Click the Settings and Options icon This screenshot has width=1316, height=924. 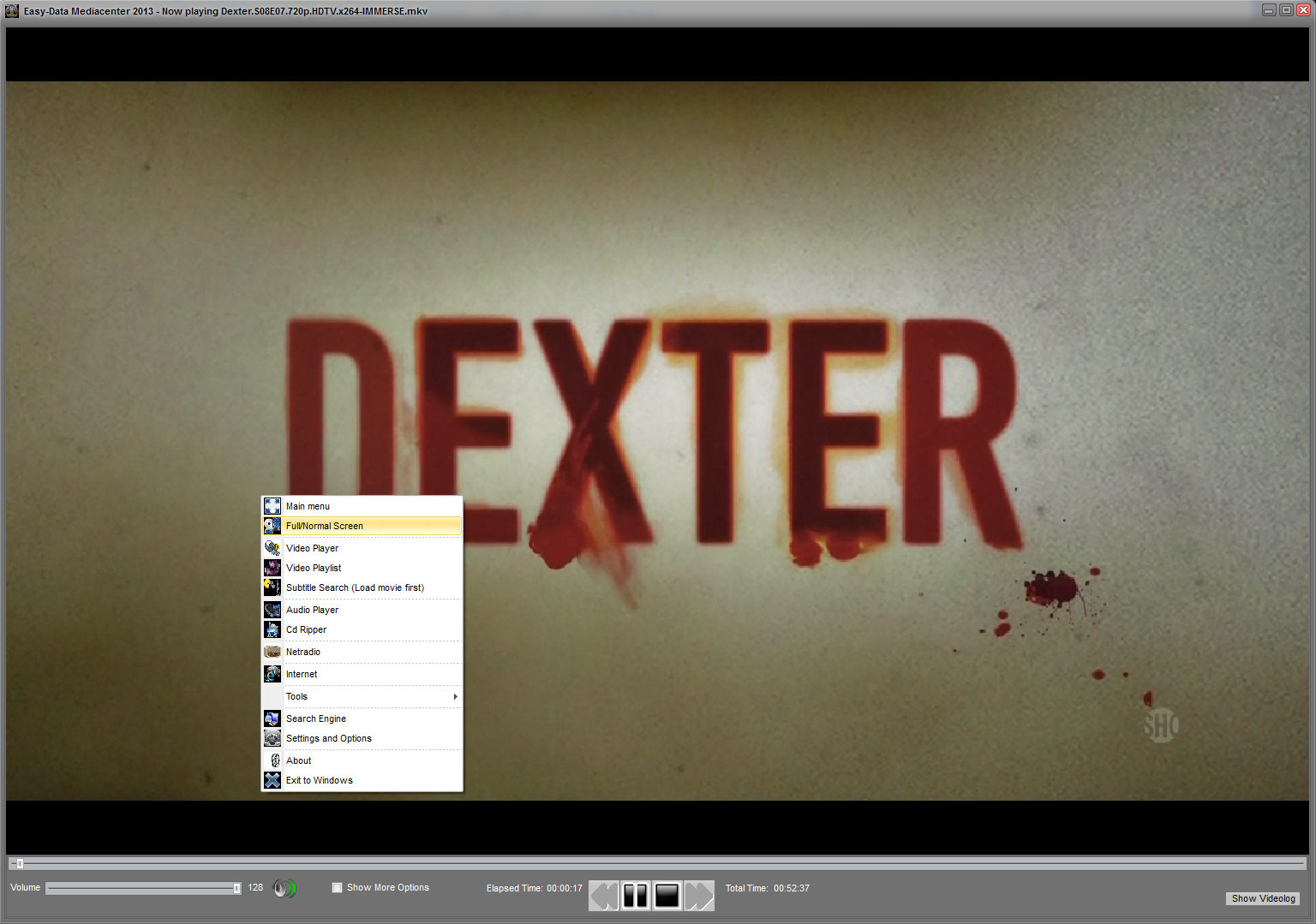tap(272, 738)
